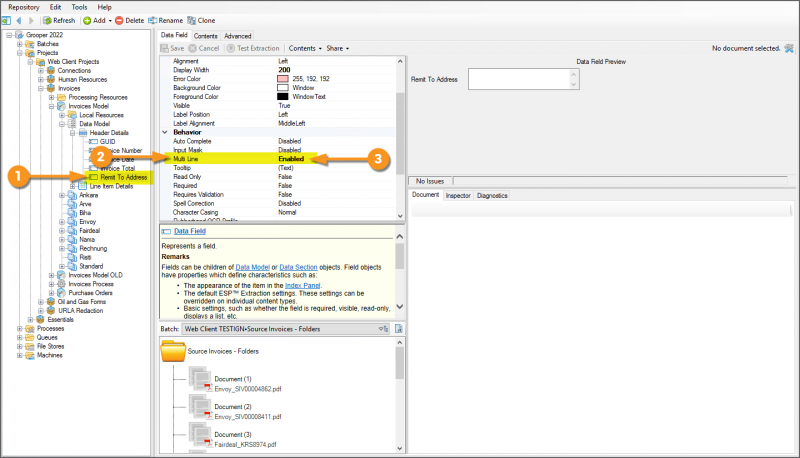Switch to the Contents tab

coord(206,36)
